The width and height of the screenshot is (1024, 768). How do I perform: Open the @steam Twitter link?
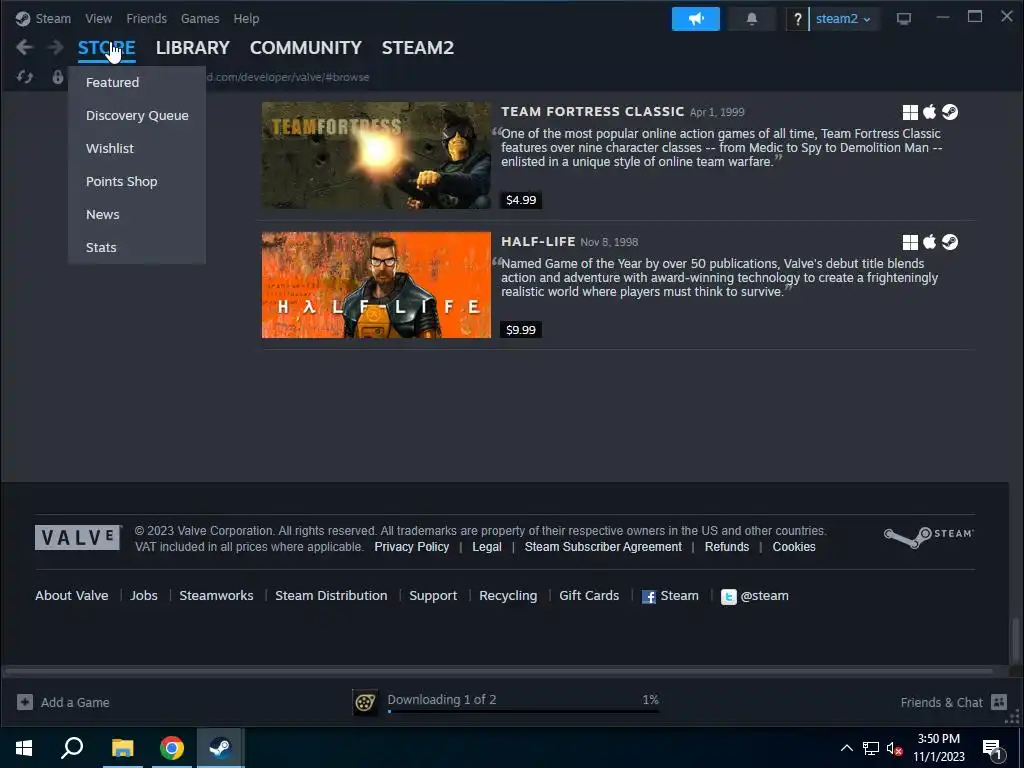click(754, 596)
